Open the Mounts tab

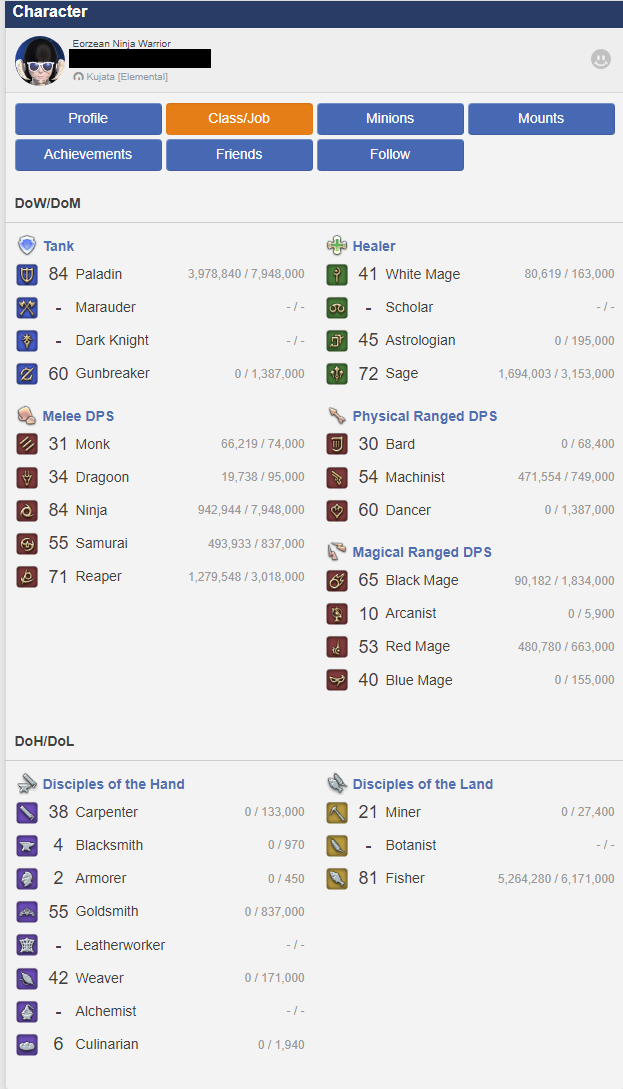(541, 119)
